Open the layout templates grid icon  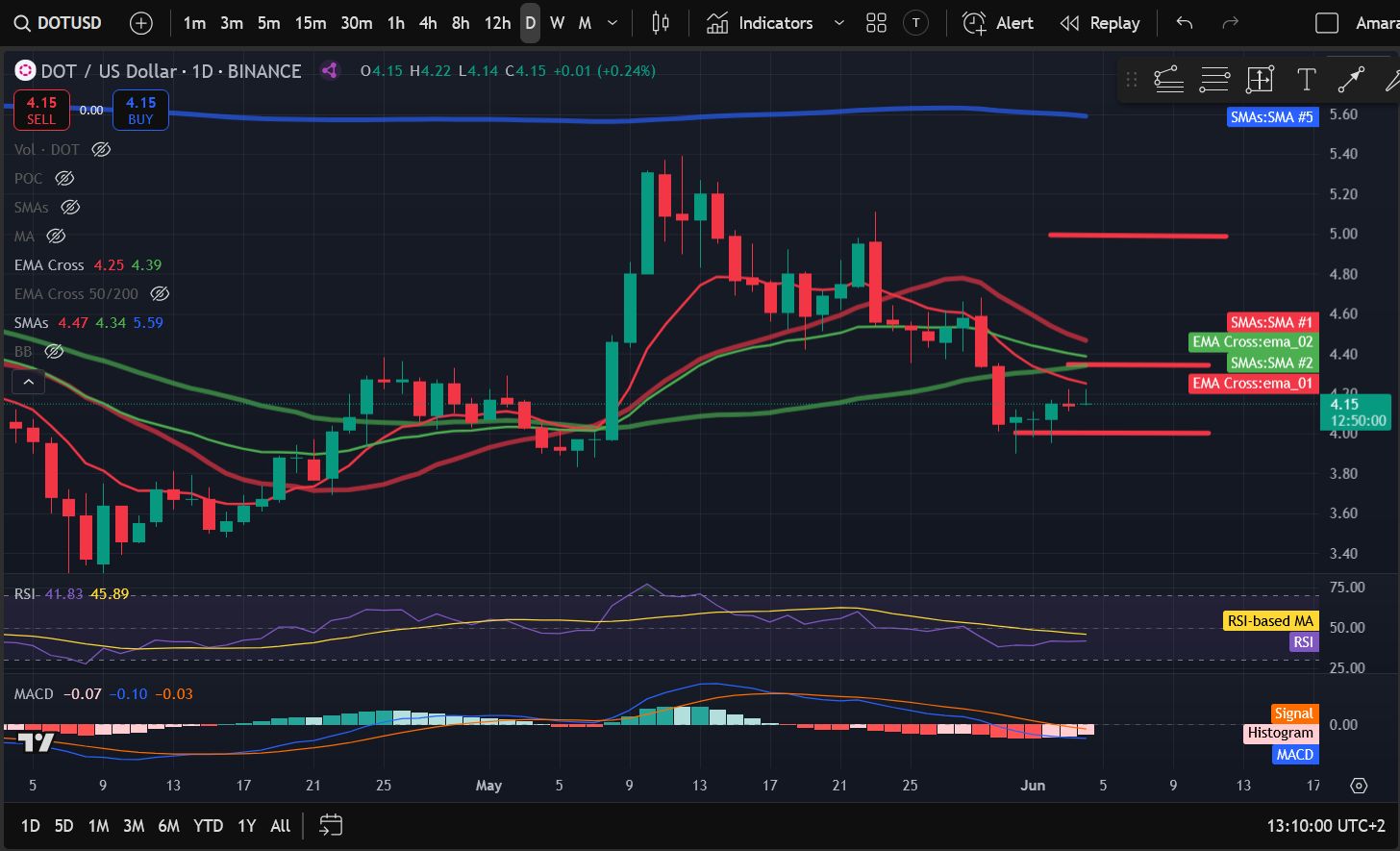(876, 23)
